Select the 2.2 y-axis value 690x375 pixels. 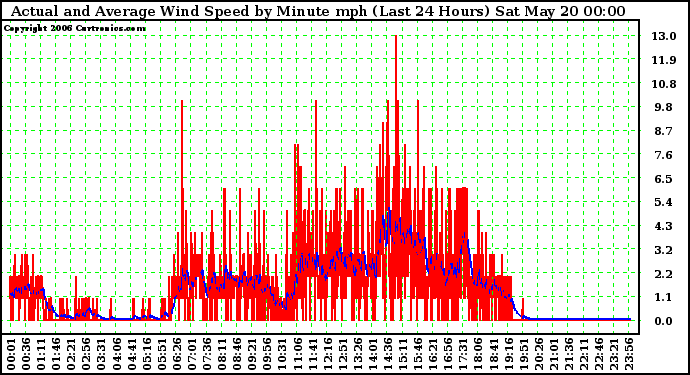click(x=664, y=274)
